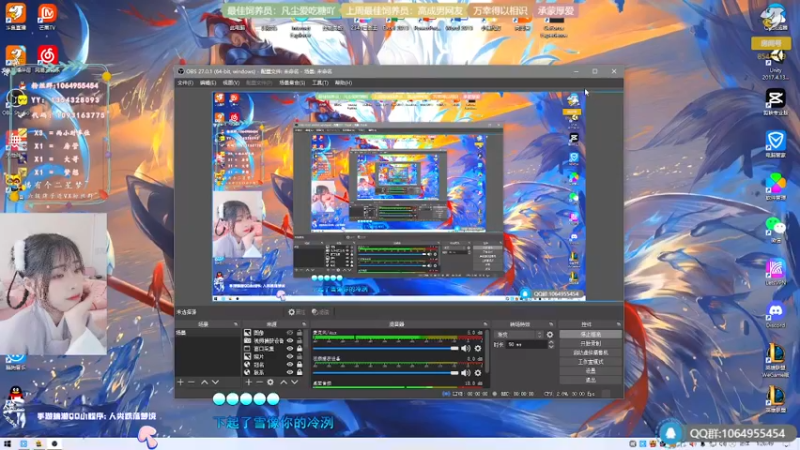
Task: Open the 剪映 CapCut desktop icon
Action: (776, 101)
